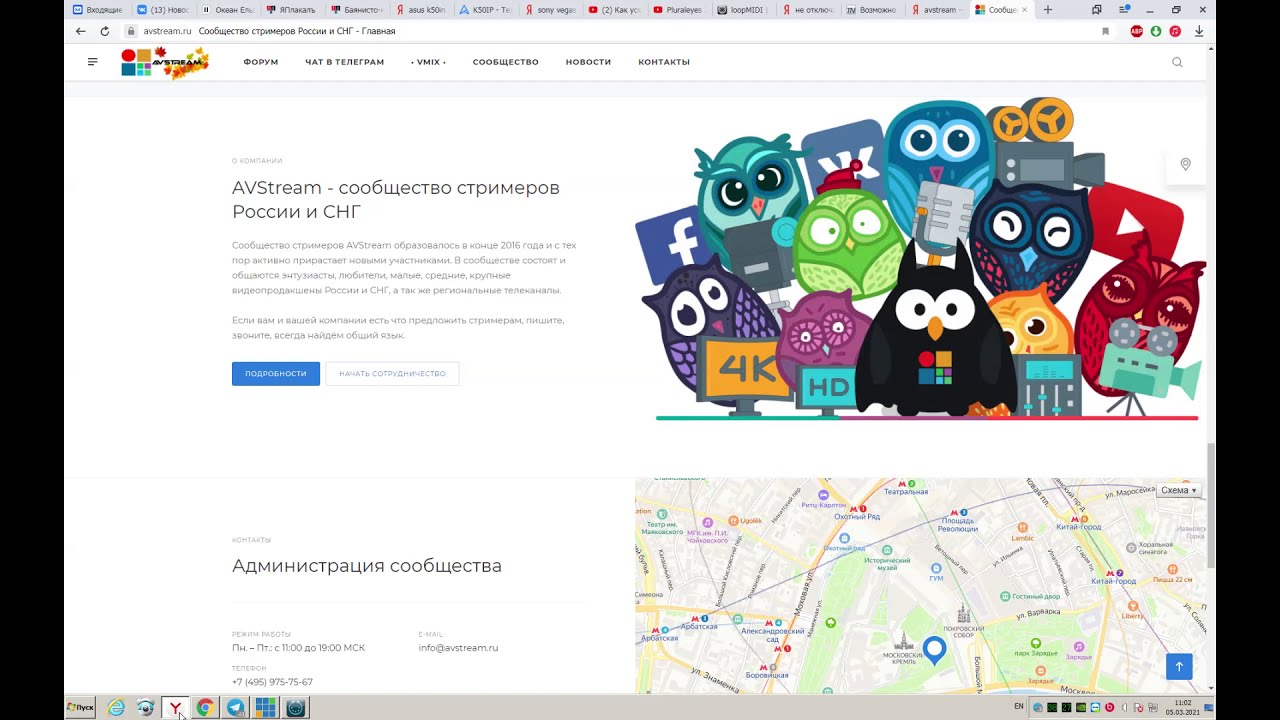
Task: Open the tab manager icon in title bar
Action: [x=1097, y=10]
